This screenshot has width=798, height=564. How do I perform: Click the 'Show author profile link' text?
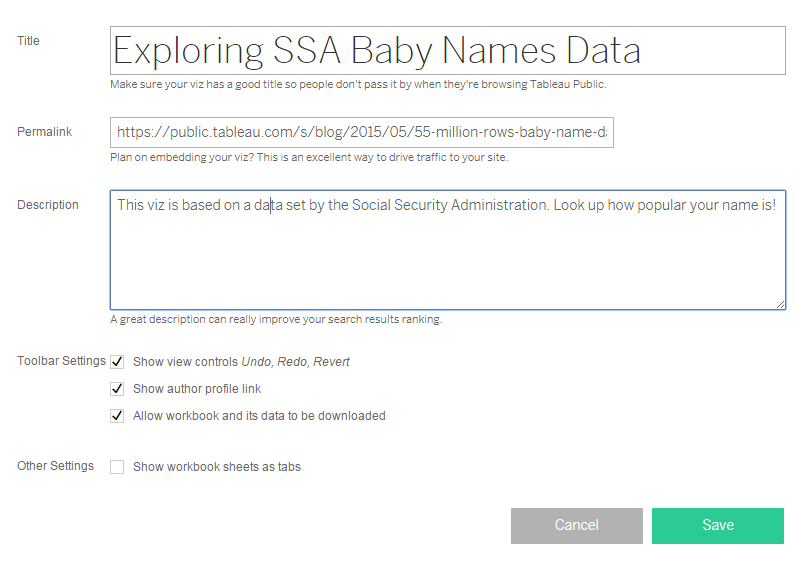coord(197,389)
